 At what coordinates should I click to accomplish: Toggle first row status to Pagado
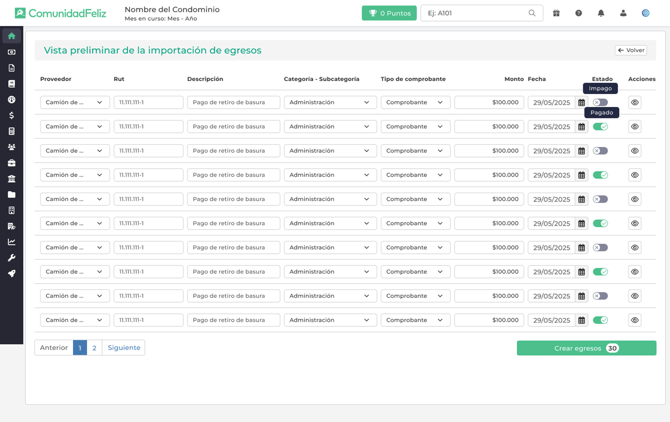coord(600,102)
